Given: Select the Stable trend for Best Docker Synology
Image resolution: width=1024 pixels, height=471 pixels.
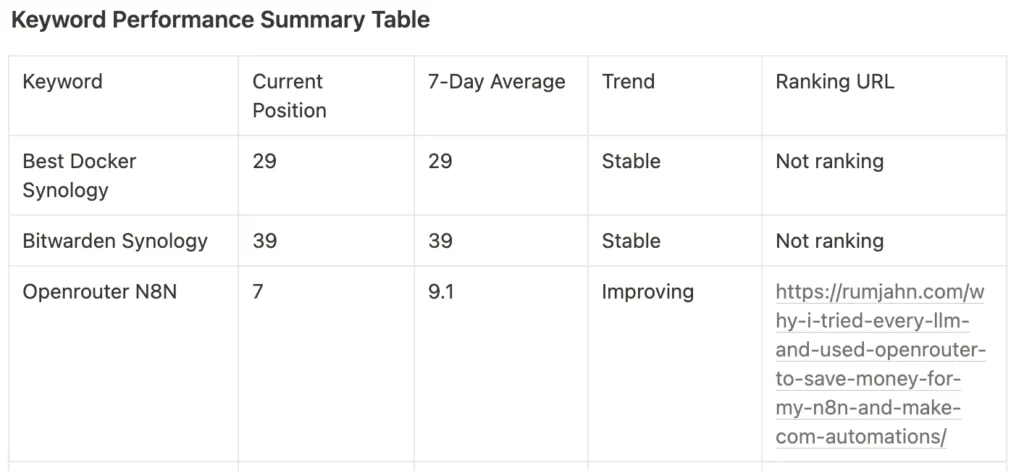Looking at the screenshot, I should tap(631, 161).
